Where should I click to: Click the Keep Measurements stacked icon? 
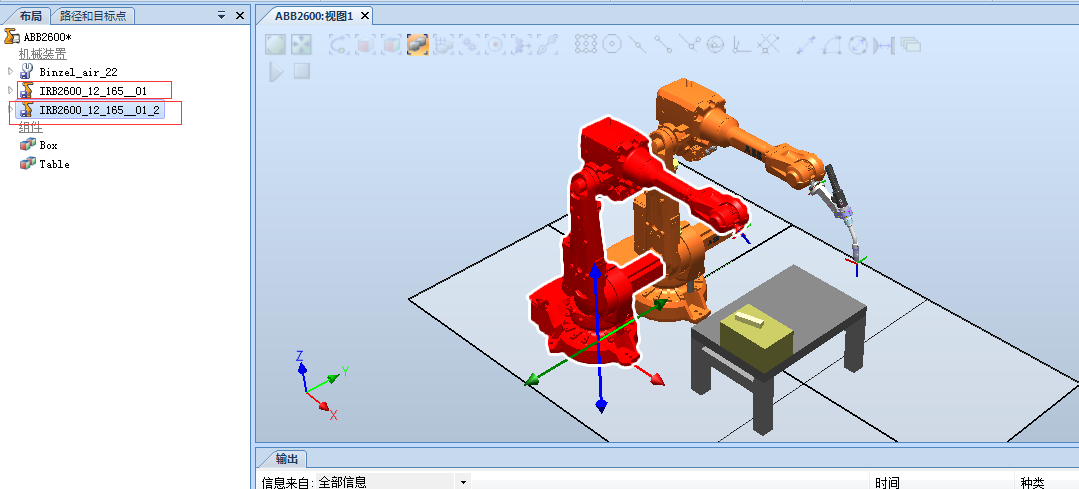coord(910,45)
